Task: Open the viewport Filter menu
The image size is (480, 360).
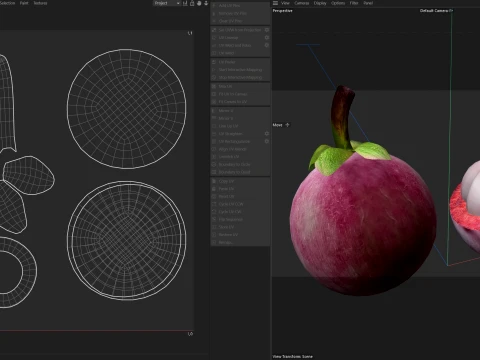Action: 354,3
